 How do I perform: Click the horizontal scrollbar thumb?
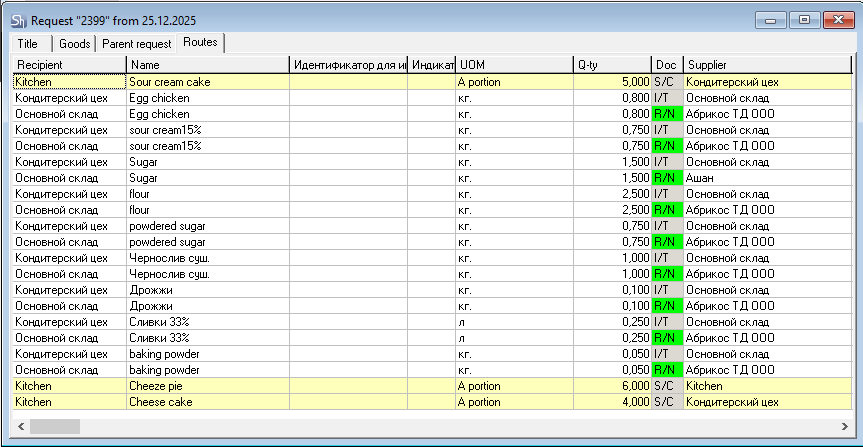point(54,426)
